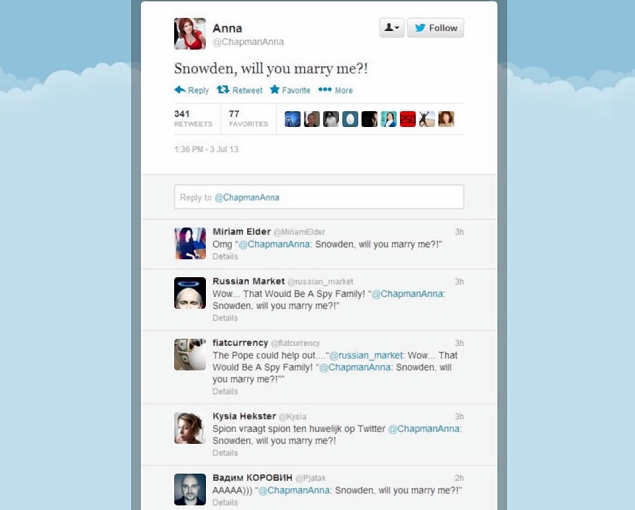Open @ChapmanAnna mention in Вадим КОРОВИН's tweet
The height and width of the screenshot is (510, 635).
(294, 490)
